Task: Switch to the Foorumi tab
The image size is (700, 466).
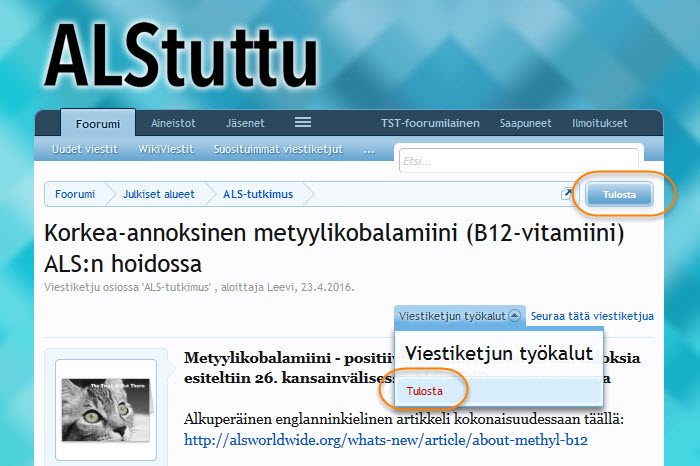Action: click(x=97, y=124)
